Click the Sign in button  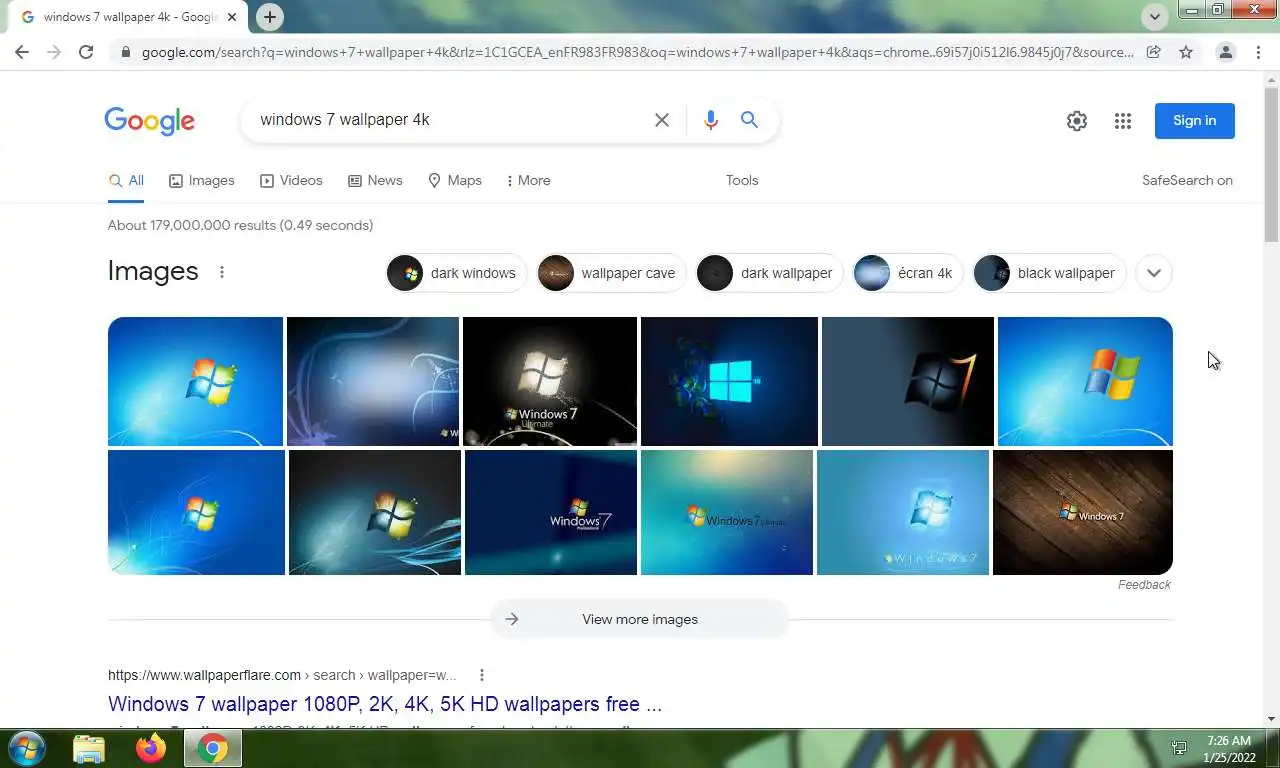[x=1195, y=121]
